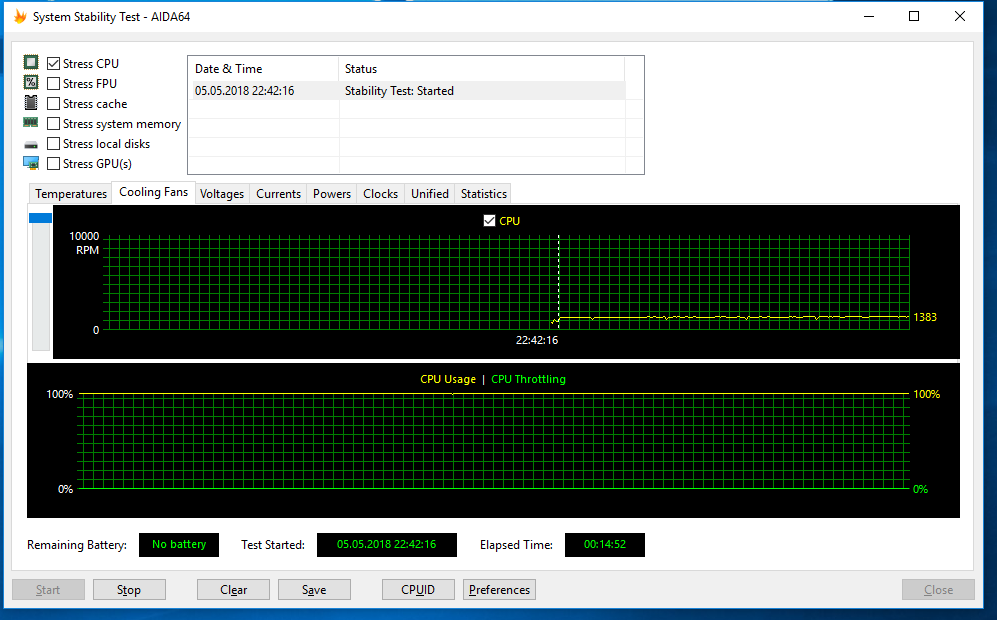Image resolution: width=997 pixels, height=620 pixels.
Task: Click the blue graph scale slider handle
Action: [41, 218]
